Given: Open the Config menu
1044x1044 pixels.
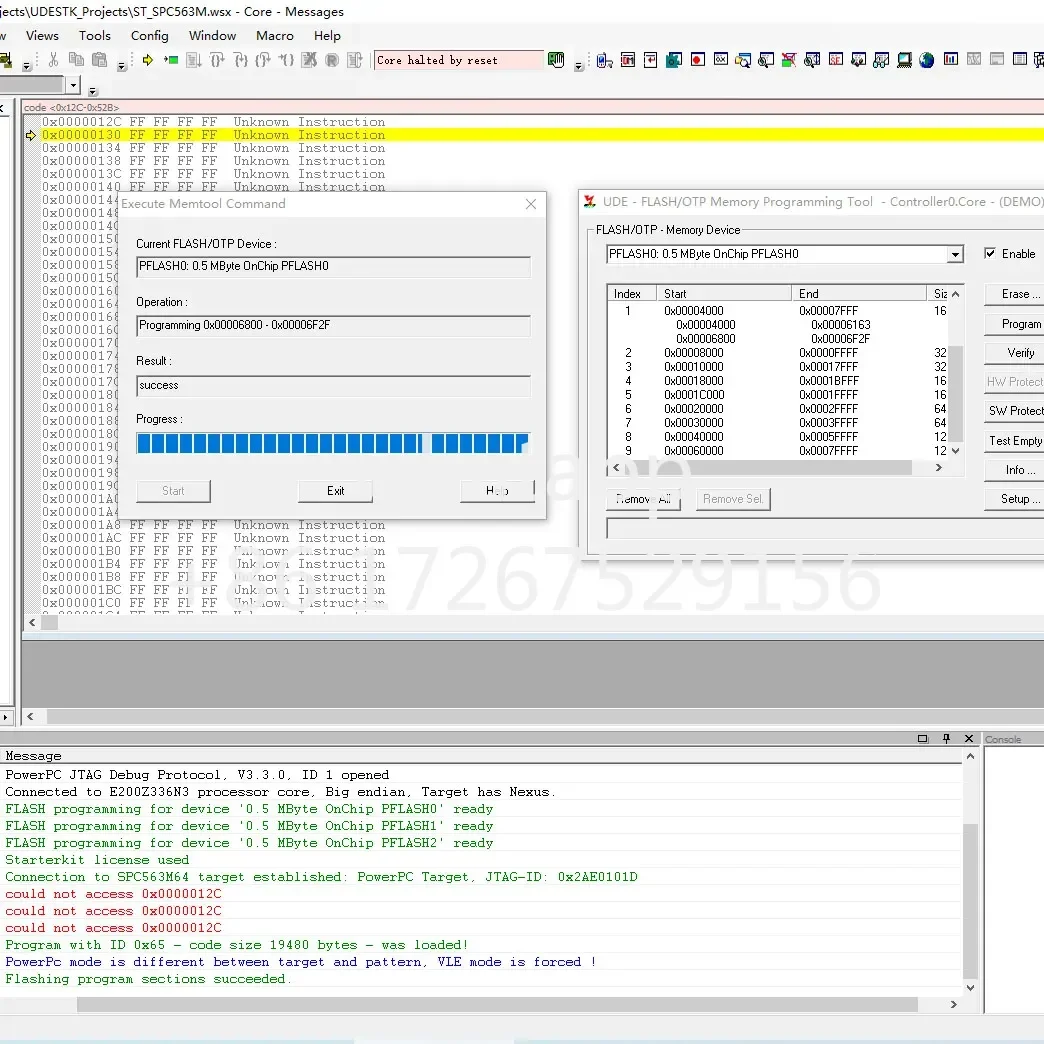Looking at the screenshot, I should click(149, 35).
